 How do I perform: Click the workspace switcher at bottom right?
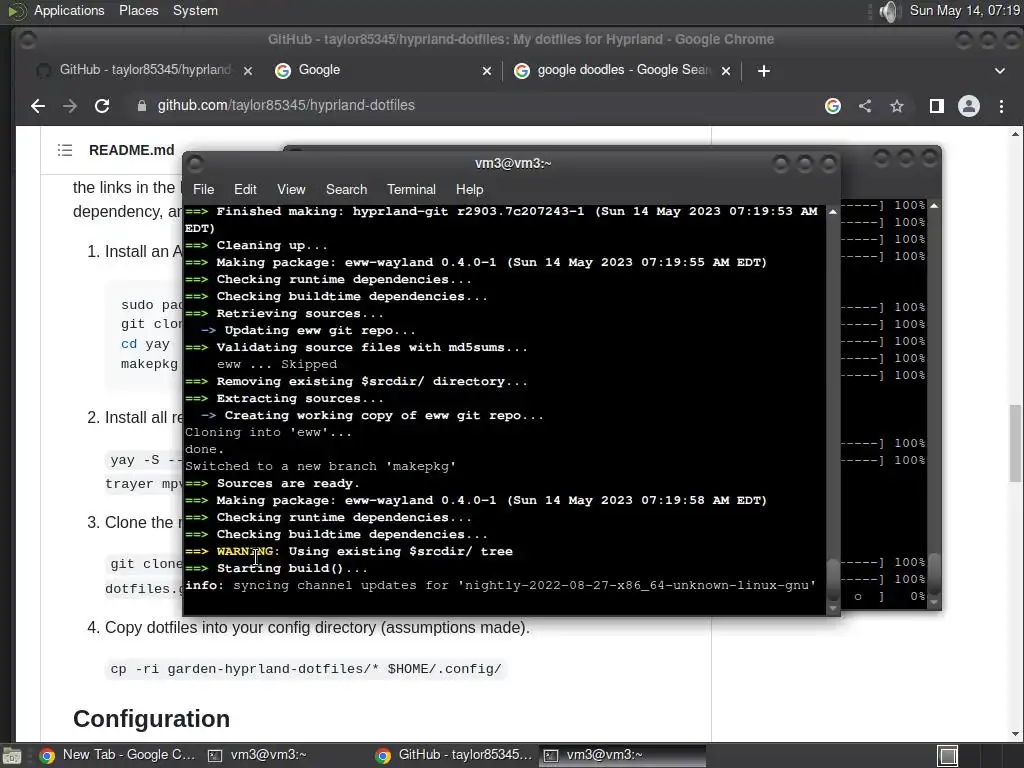[x=948, y=756]
